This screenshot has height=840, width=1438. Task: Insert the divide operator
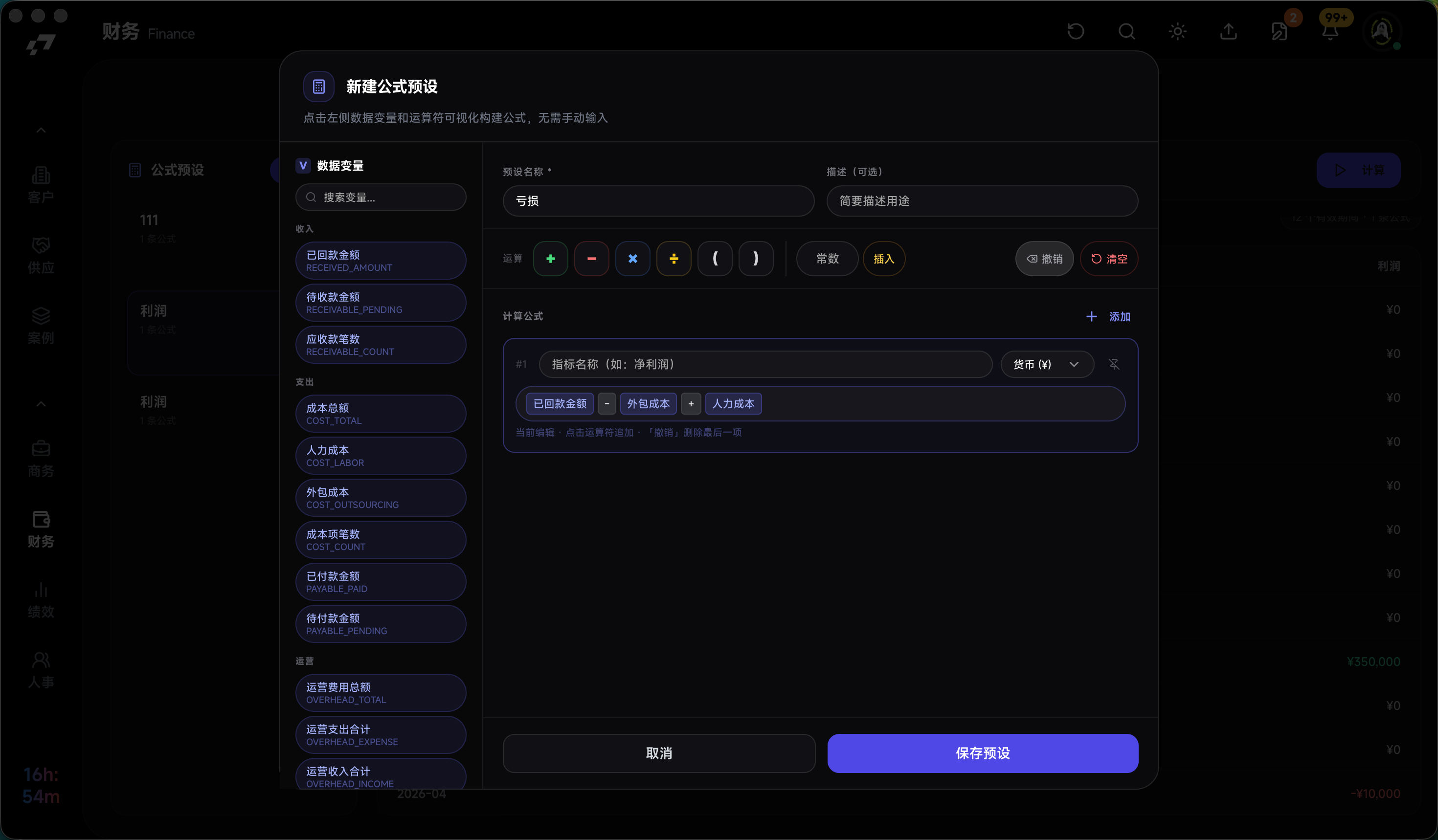coord(674,259)
